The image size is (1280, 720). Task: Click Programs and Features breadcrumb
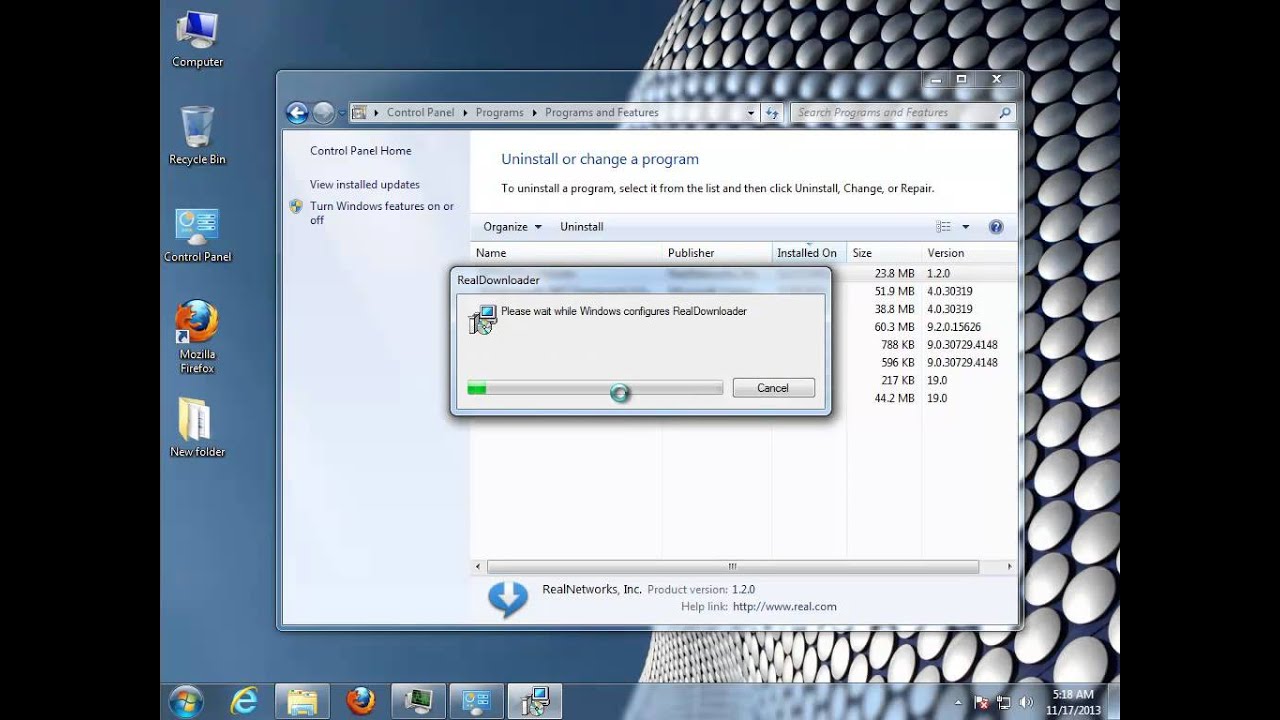point(601,113)
